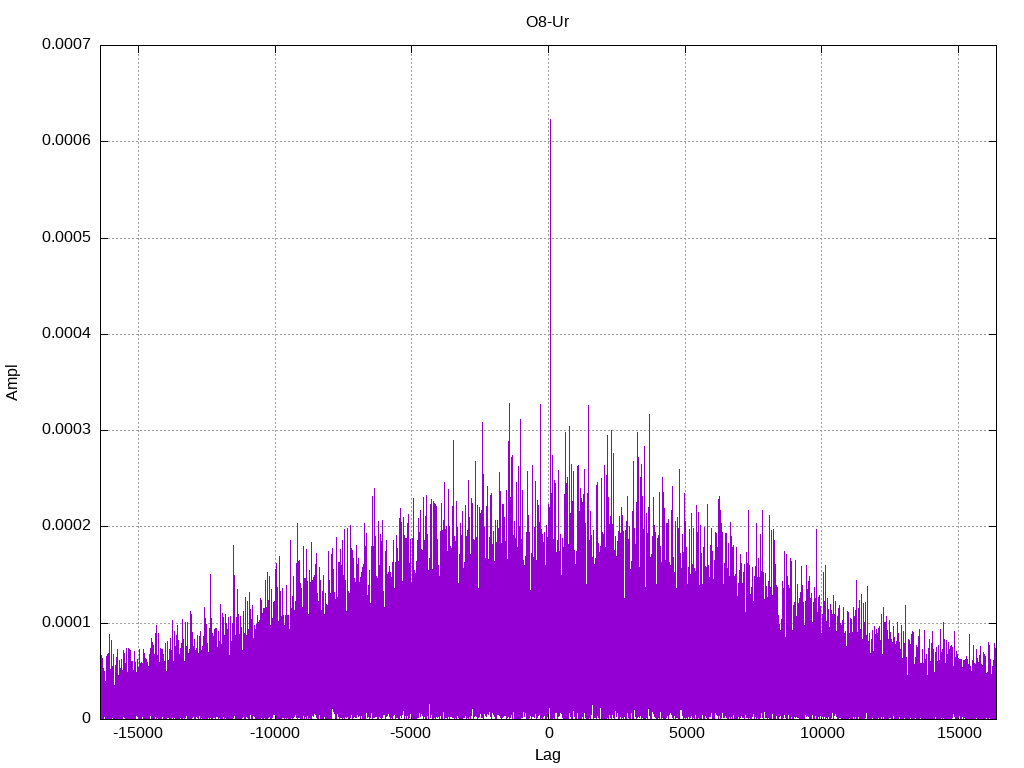Image resolution: width=1024 pixels, height=768 pixels.
Task: Click the chart title O8-Ur
Action: [547, 21]
